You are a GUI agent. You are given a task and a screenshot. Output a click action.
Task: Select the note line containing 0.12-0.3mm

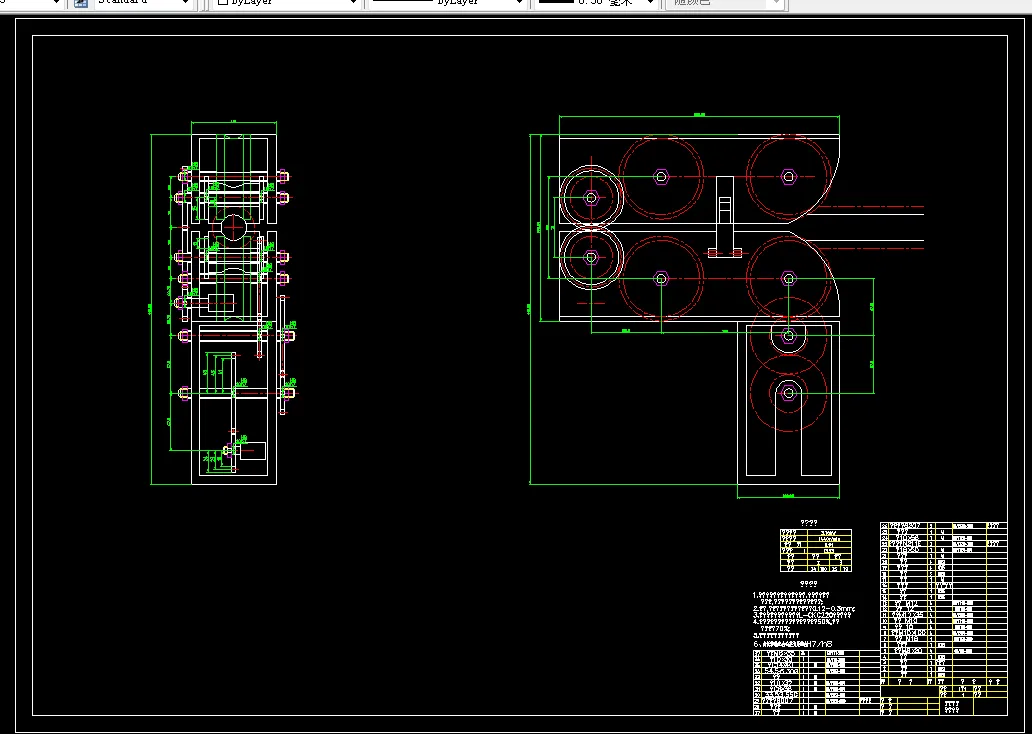pyautogui.click(x=804, y=609)
